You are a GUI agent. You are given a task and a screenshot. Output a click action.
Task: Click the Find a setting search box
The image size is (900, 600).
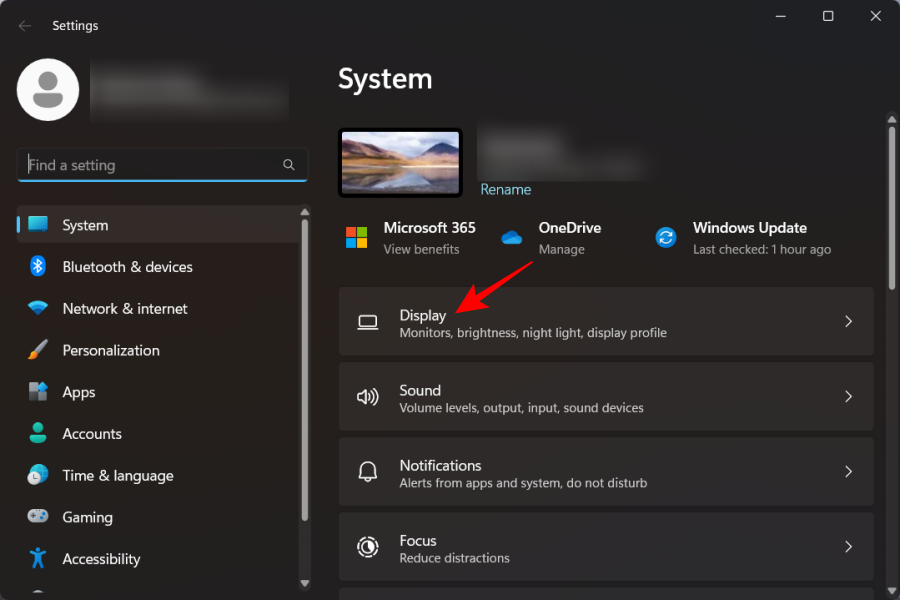coord(150,165)
